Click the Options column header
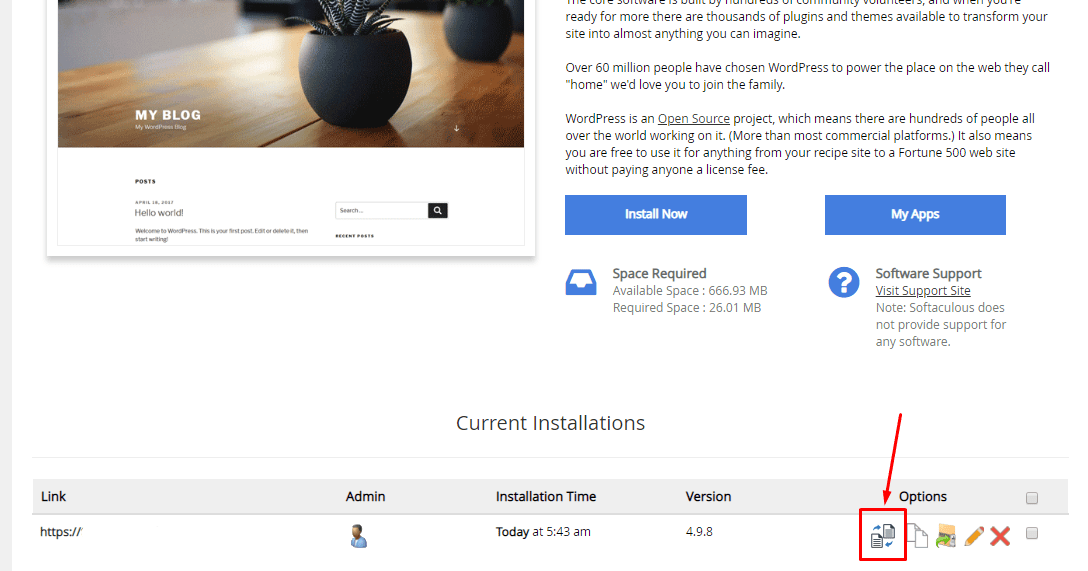Viewport: 1088px width, 571px height. (922, 497)
